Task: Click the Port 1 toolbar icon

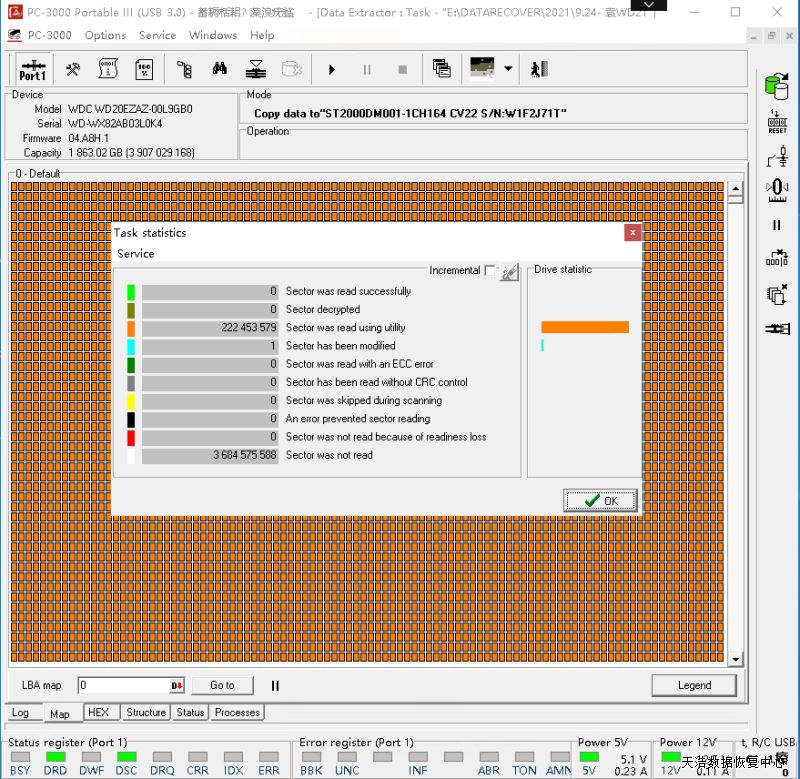Action: point(32,69)
